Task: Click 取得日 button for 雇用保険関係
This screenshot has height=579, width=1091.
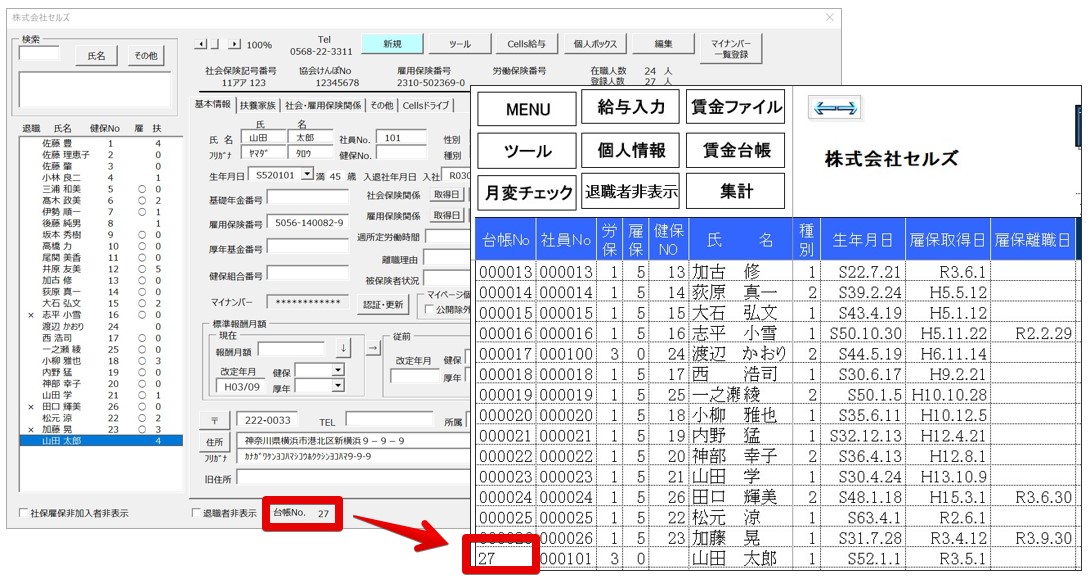Action: (447, 216)
